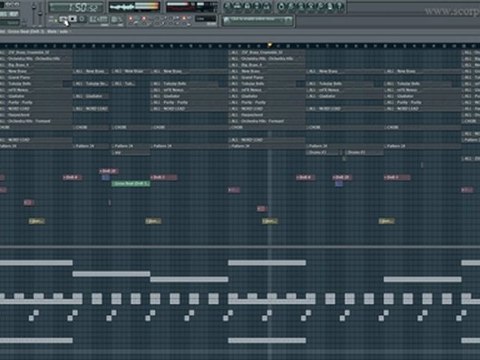Open the snap selector showing Line
Screen dimensions: 480x360
[x=205, y=19]
